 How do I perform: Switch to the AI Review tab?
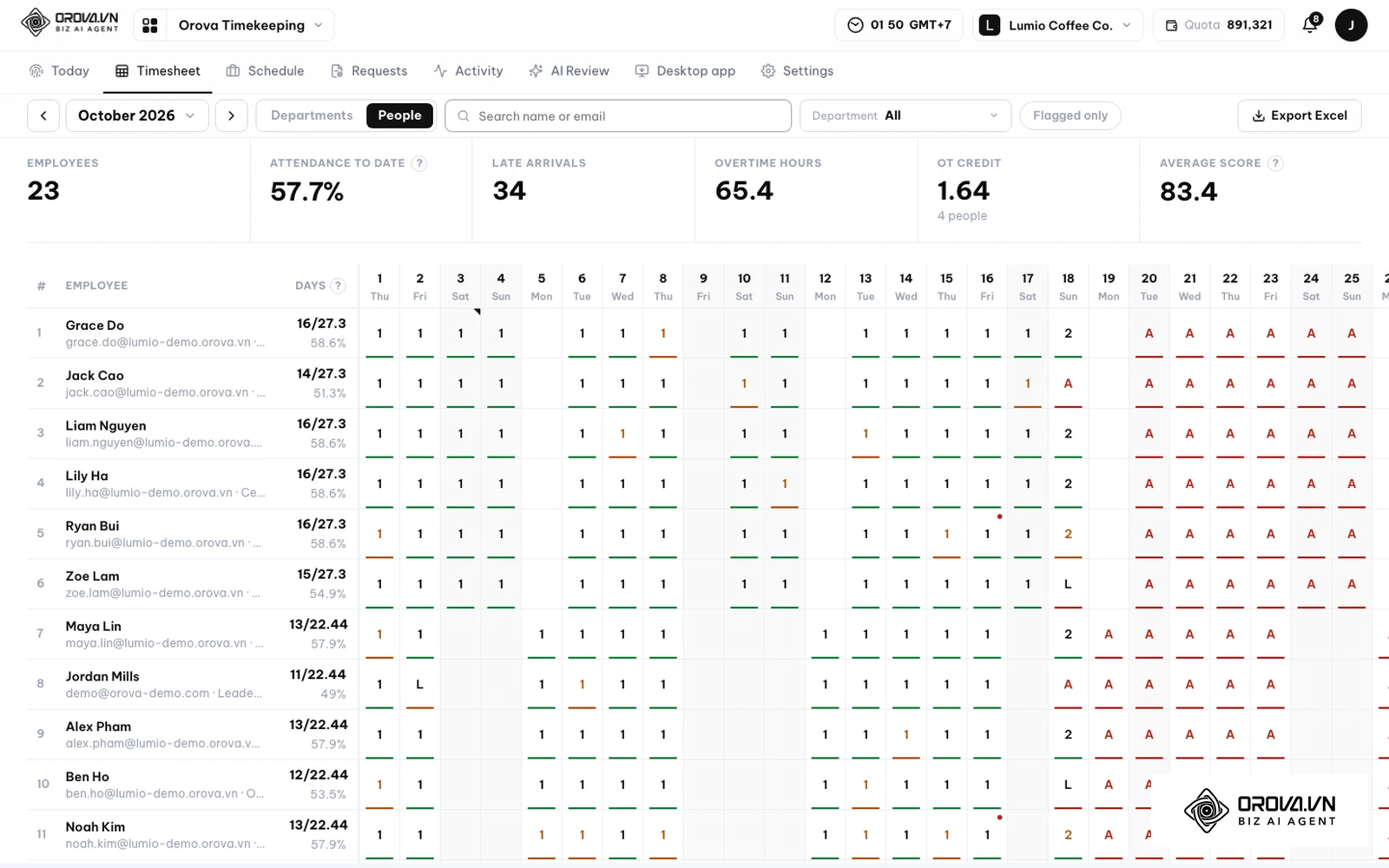pyautogui.click(x=569, y=71)
